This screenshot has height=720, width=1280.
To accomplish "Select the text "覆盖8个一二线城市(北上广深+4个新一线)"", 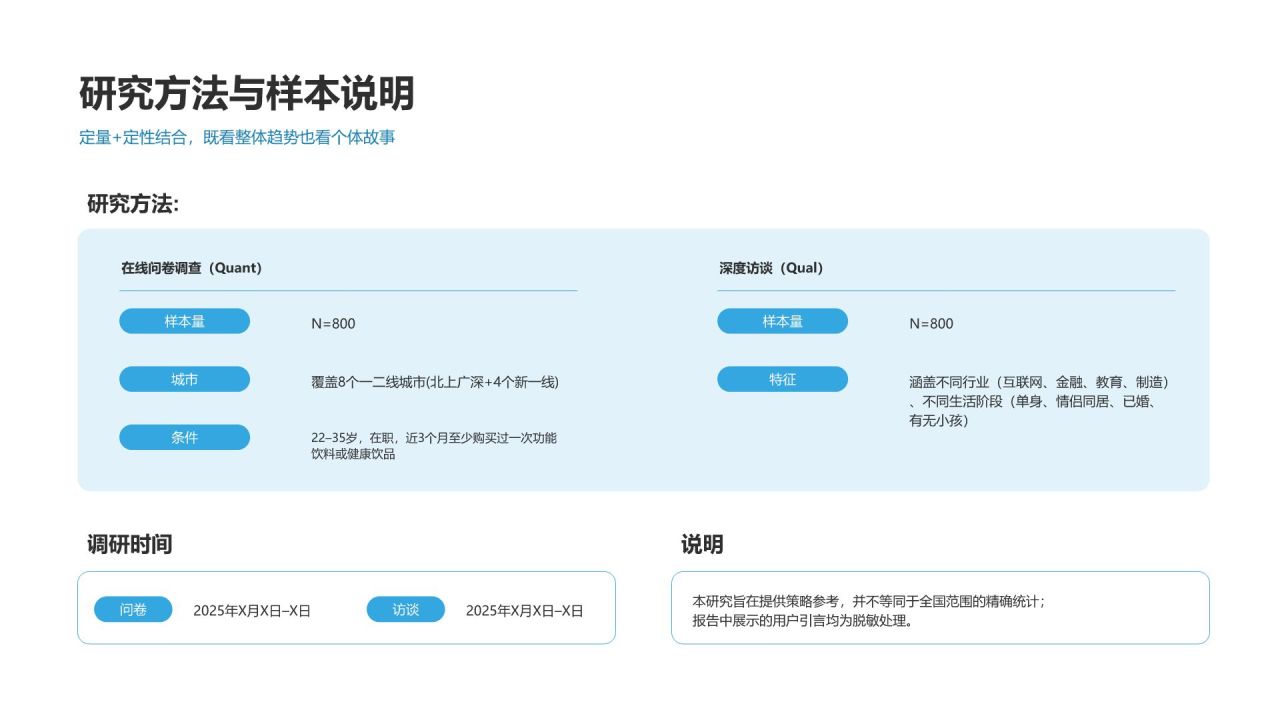I will pos(435,382).
